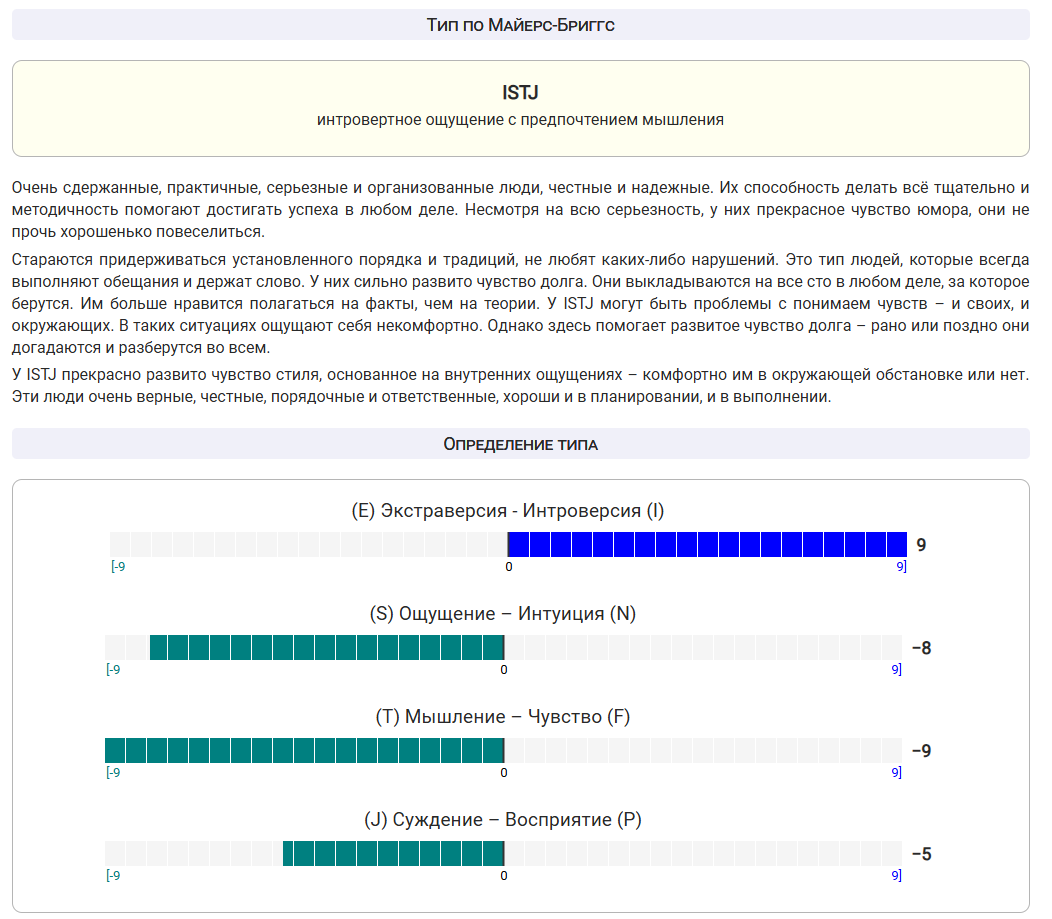Click the '0' midpoint label under Sensing-Intuition bar
Screen dimensions: 1052x919
[504, 669]
